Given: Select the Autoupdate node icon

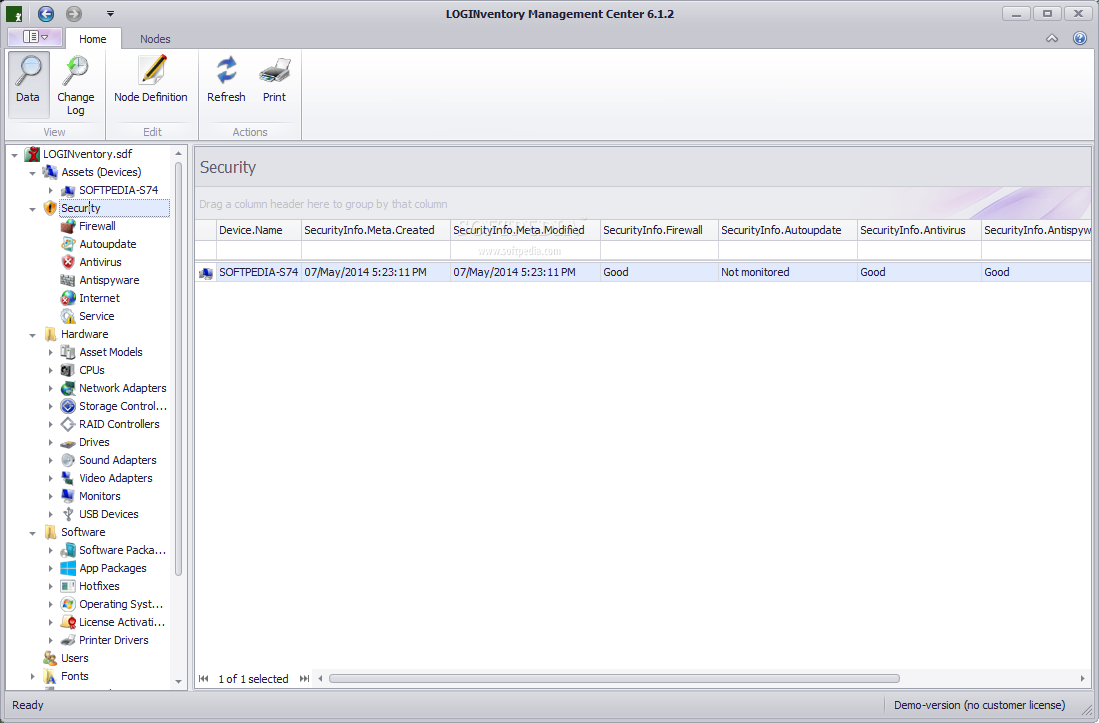Looking at the screenshot, I should click(68, 244).
